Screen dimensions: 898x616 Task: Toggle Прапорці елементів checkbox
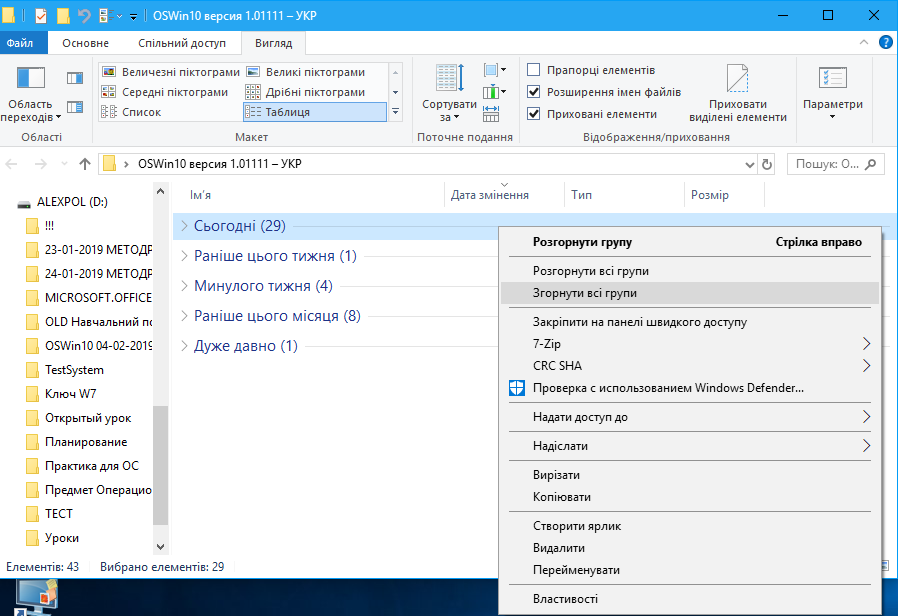(x=533, y=70)
